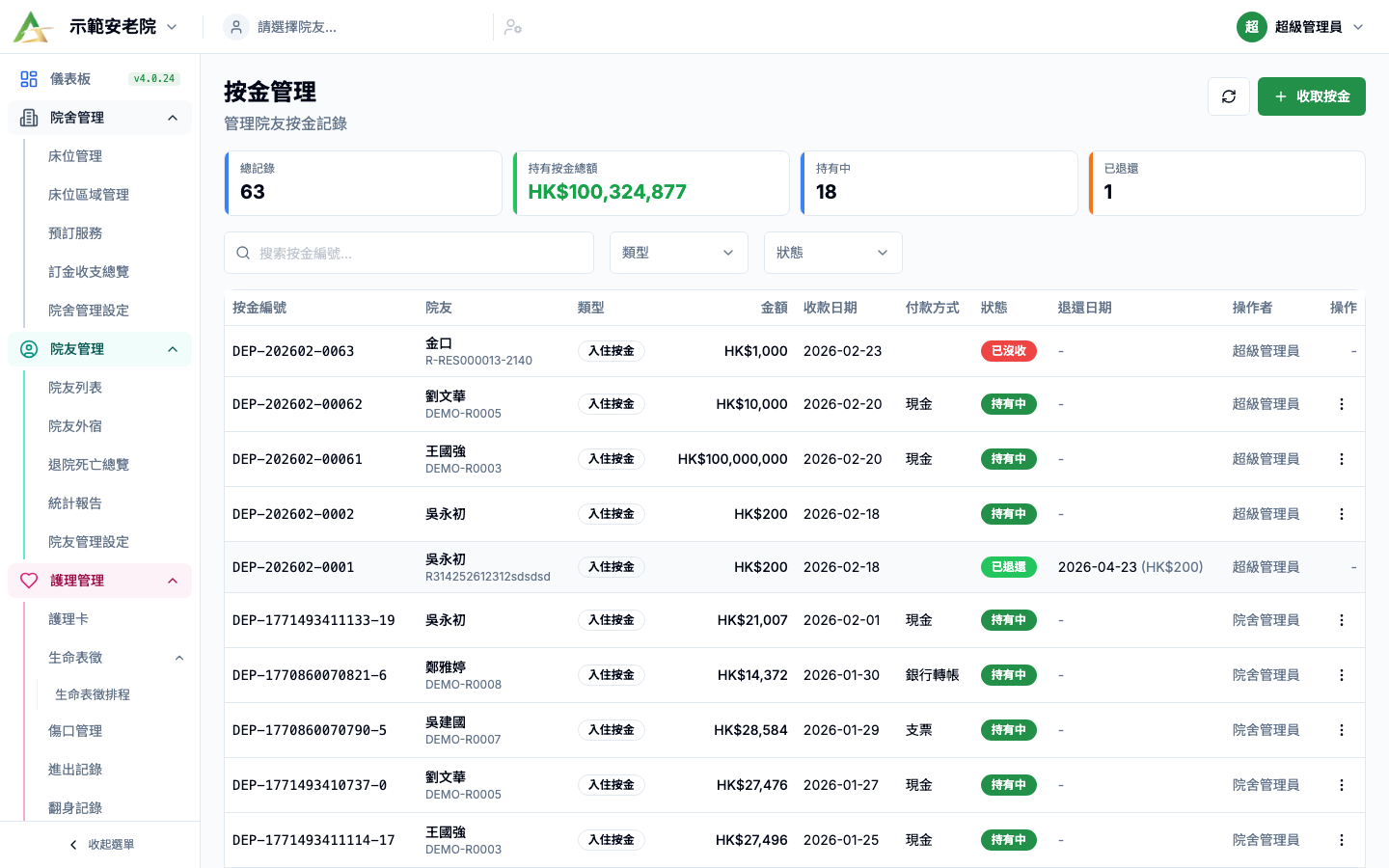Open 床位區域管理 menu item
1389x868 pixels.
coord(89,195)
